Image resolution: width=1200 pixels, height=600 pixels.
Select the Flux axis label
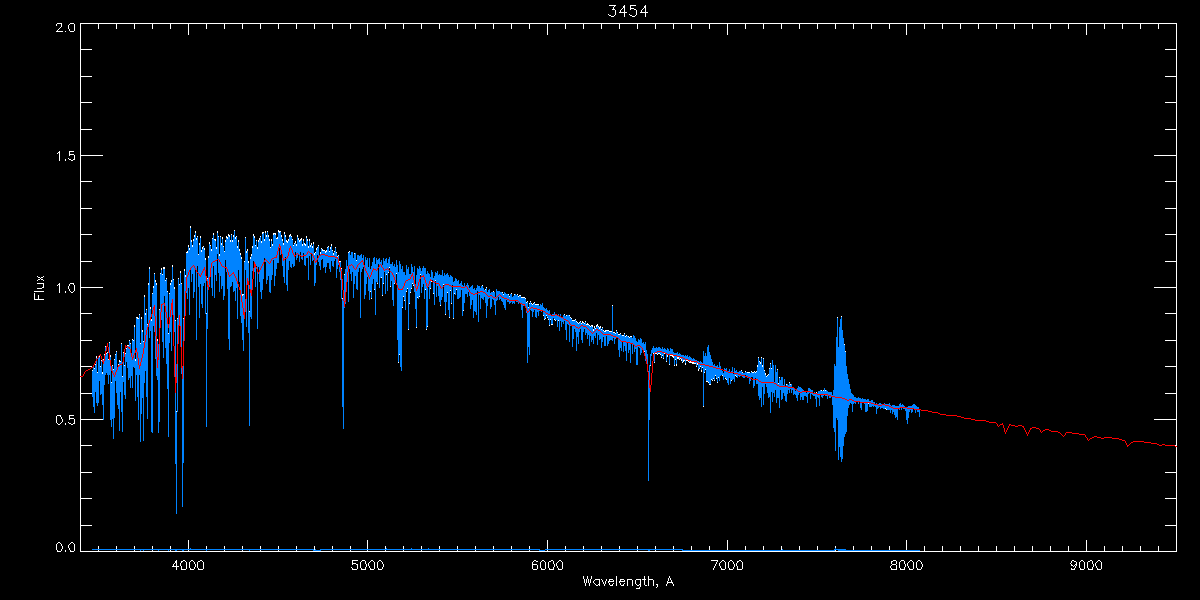tap(39, 287)
